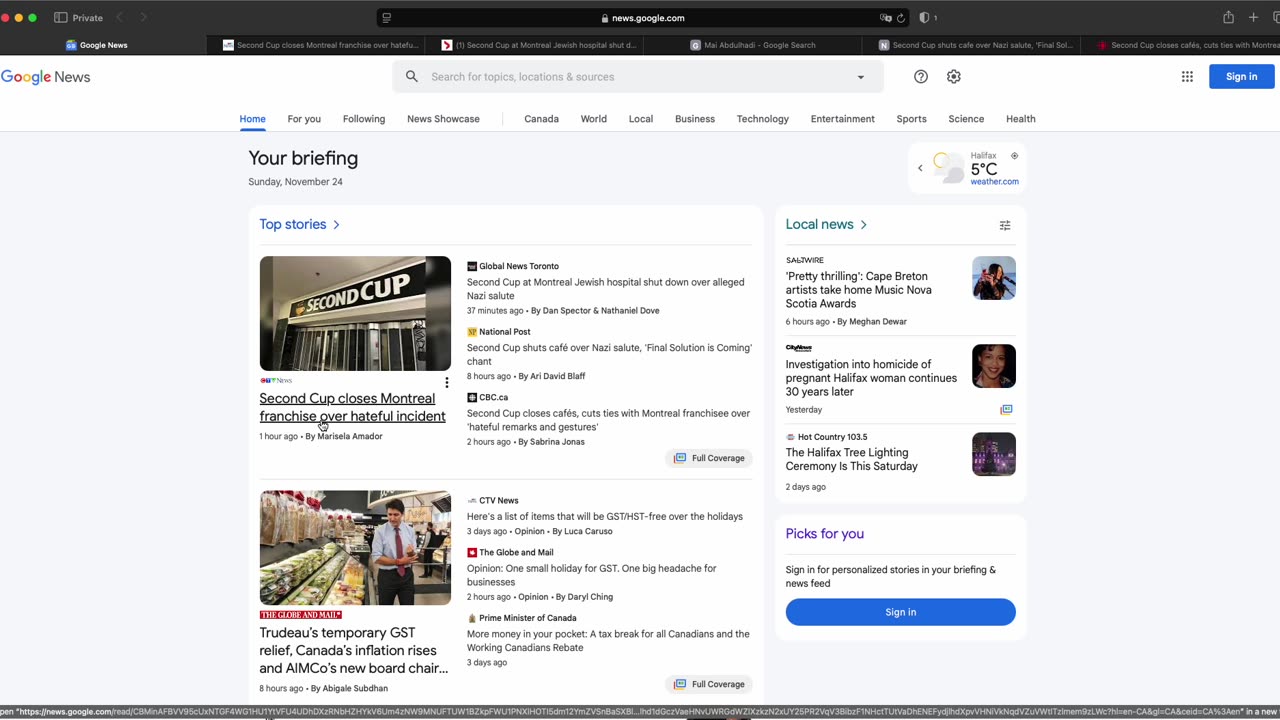Open the Entertainment section
The height and width of the screenshot is (720, 1280).
pos(843,119)
